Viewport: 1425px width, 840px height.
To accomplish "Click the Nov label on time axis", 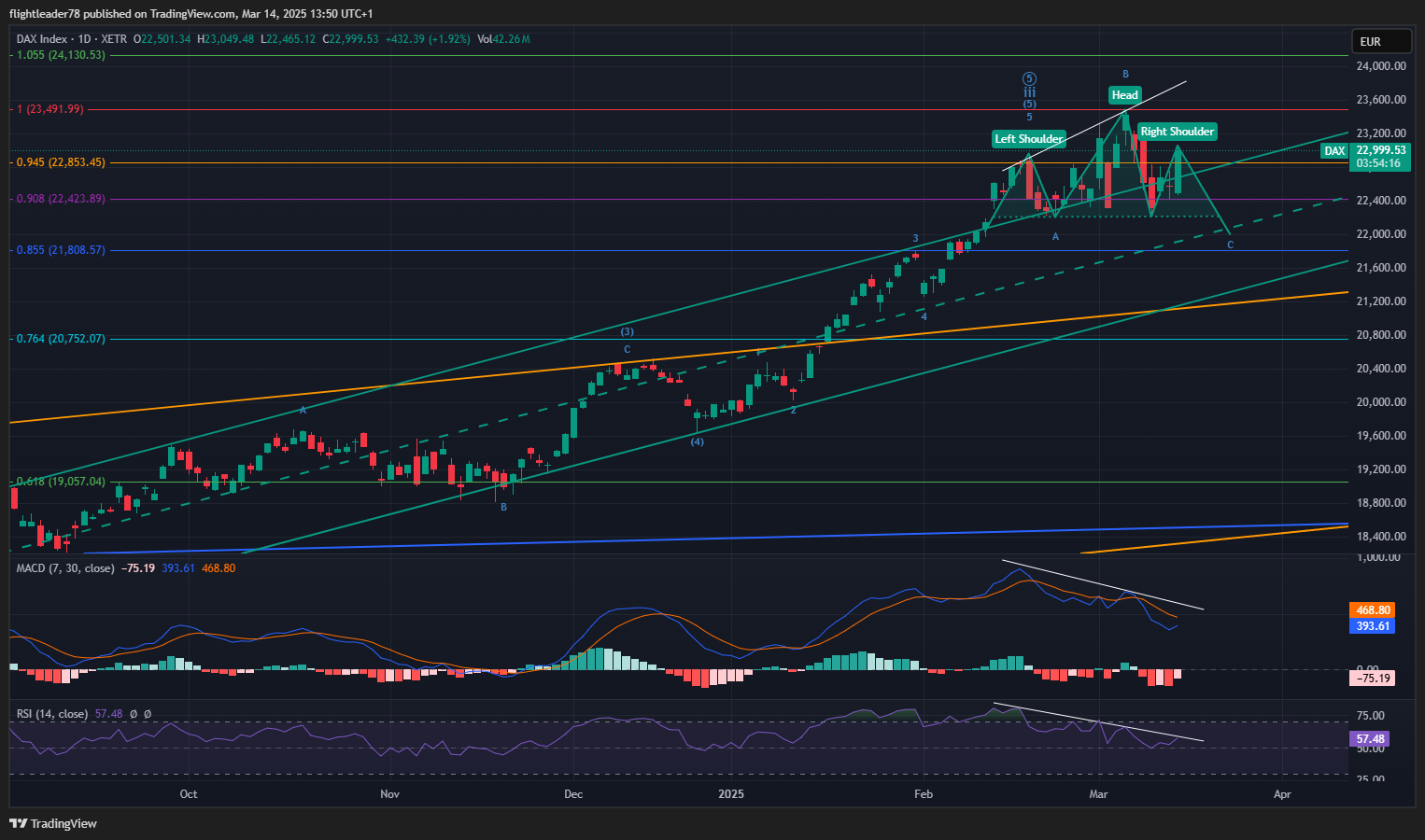I will pyautogui.click(x=390, y=794).
